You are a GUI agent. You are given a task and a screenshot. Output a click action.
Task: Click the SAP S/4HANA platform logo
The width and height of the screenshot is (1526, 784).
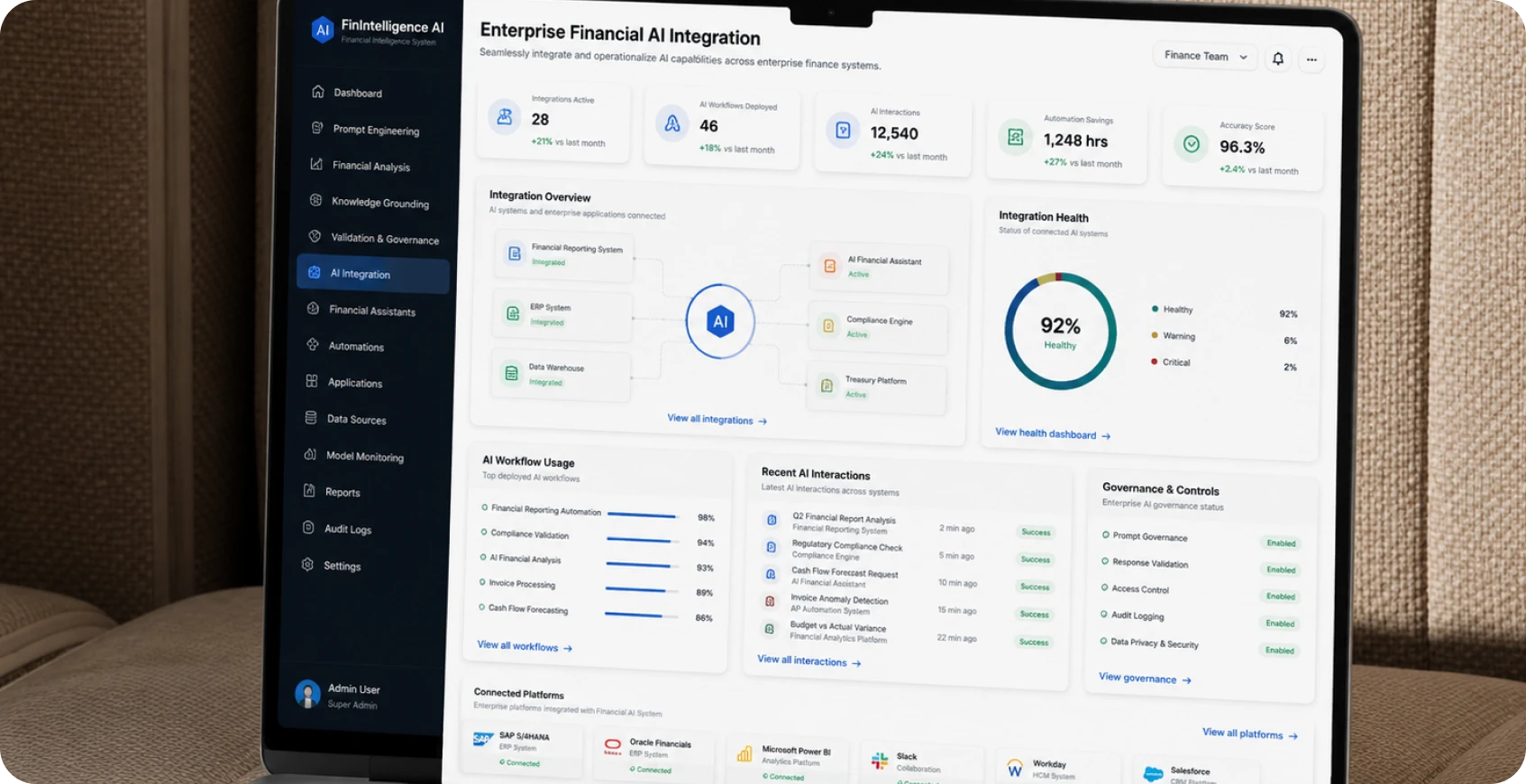coord(484,740)
